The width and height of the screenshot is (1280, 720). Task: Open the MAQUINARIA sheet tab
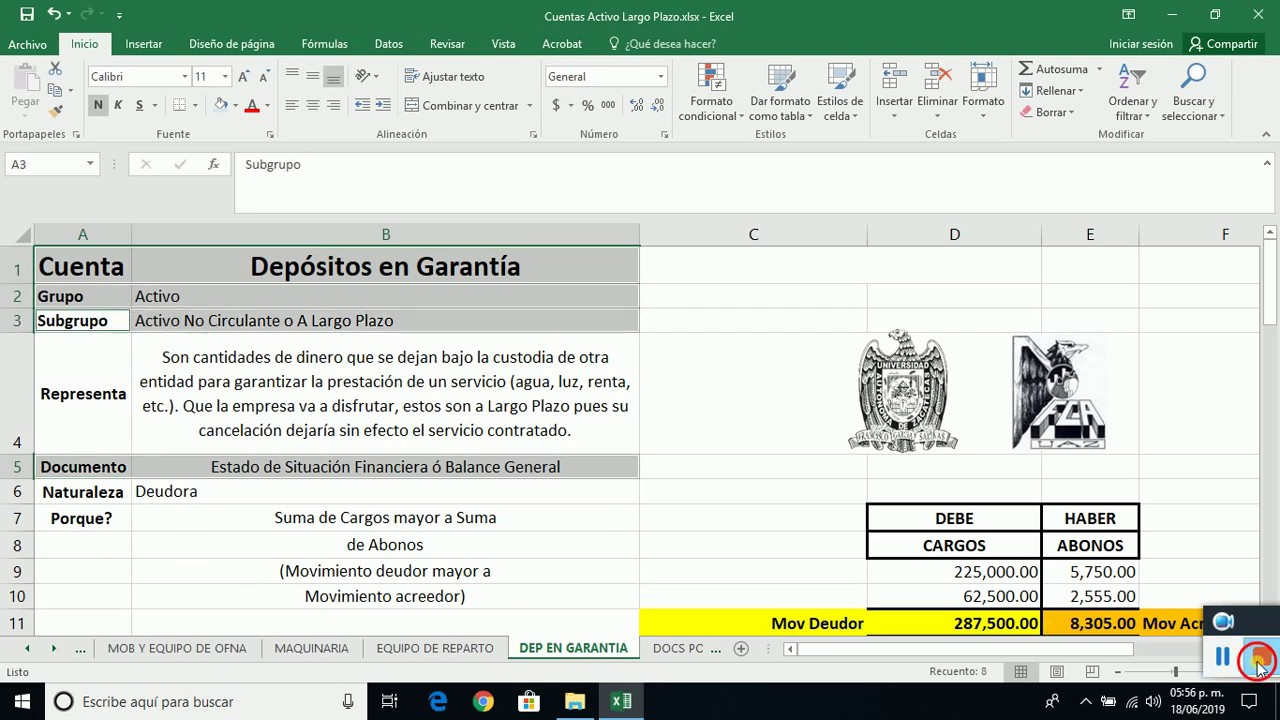[x=311, y=648]
